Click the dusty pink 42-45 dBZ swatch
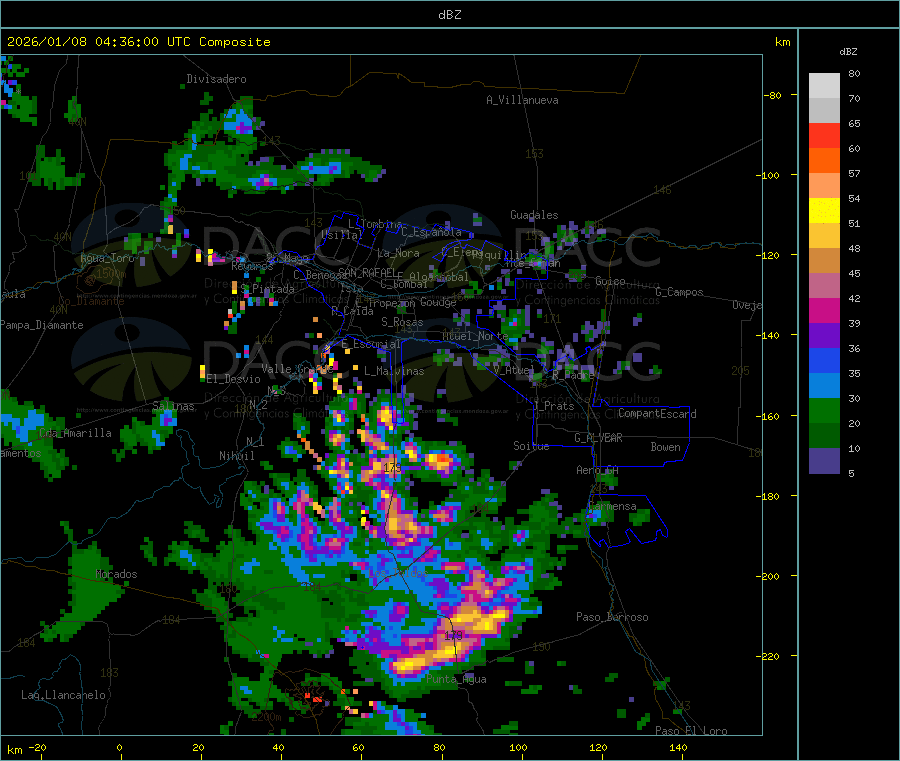The image size is (900, 761). [824, 286]
